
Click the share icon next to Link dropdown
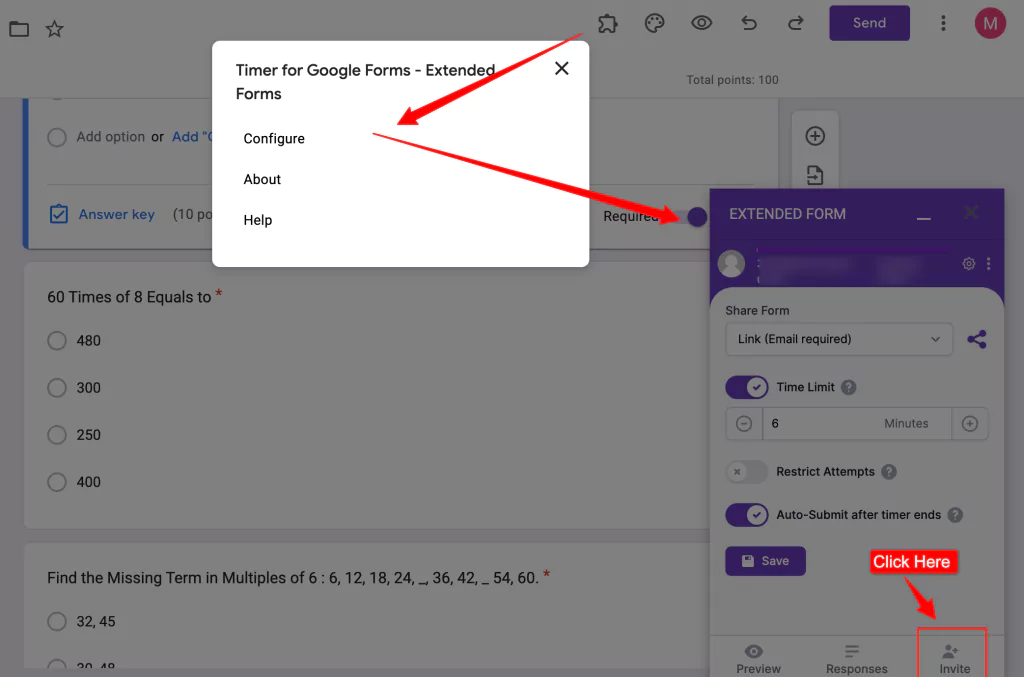click(x=977, y=339)
